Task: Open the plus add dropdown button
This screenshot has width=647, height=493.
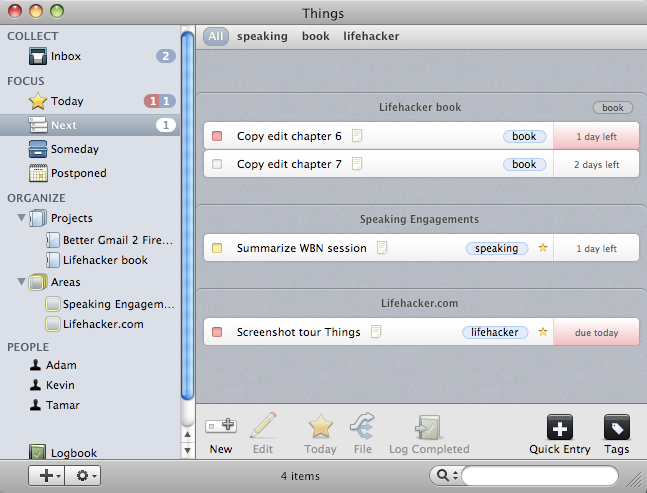Action: (47, 476)
